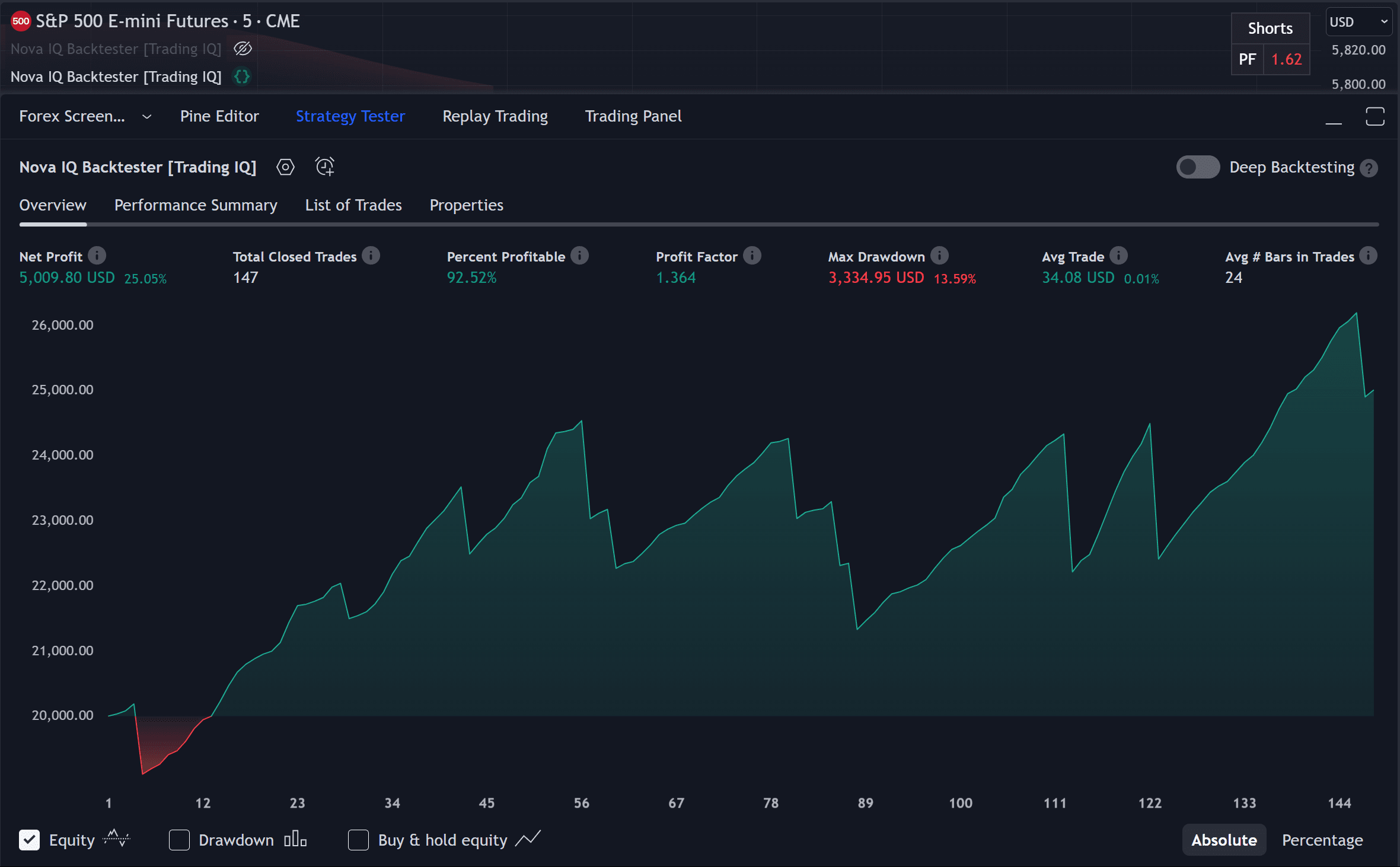Switch to List of Trades tab
1400x867 pixels.
353,205
